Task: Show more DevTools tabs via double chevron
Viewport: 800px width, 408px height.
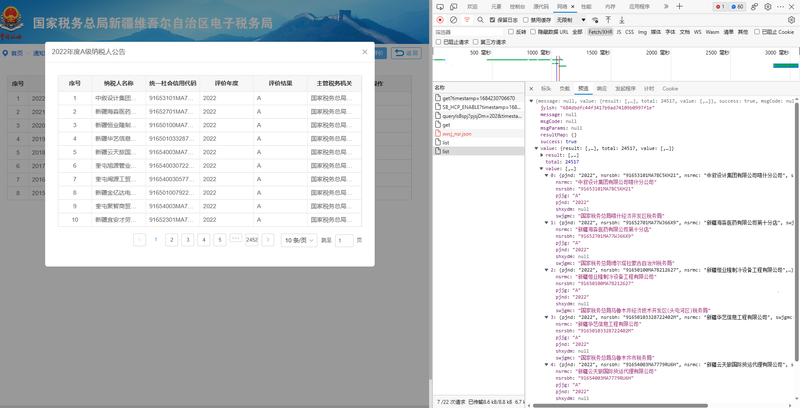Action: [666, 7]
